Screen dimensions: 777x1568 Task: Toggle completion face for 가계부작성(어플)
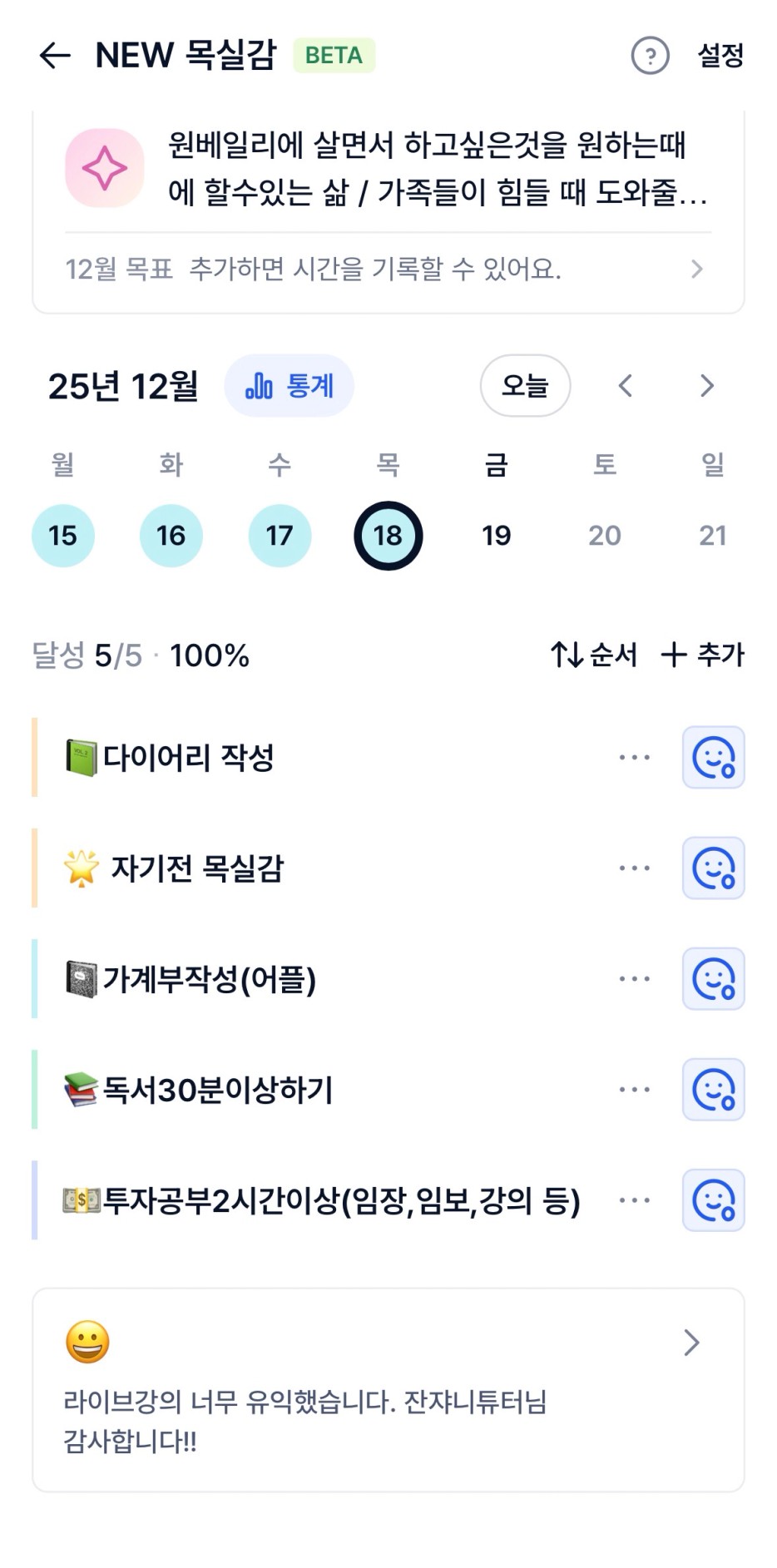(713, 978)
